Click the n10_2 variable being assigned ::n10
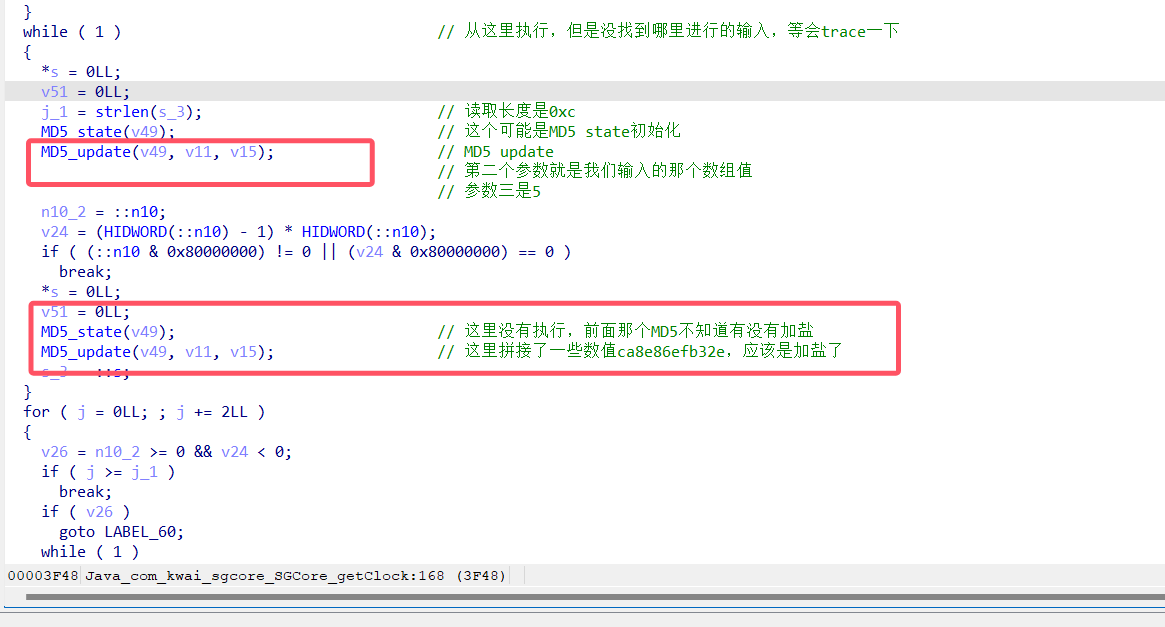Image resolution: width=1165 pixels, height=627 pixels. 62,212
